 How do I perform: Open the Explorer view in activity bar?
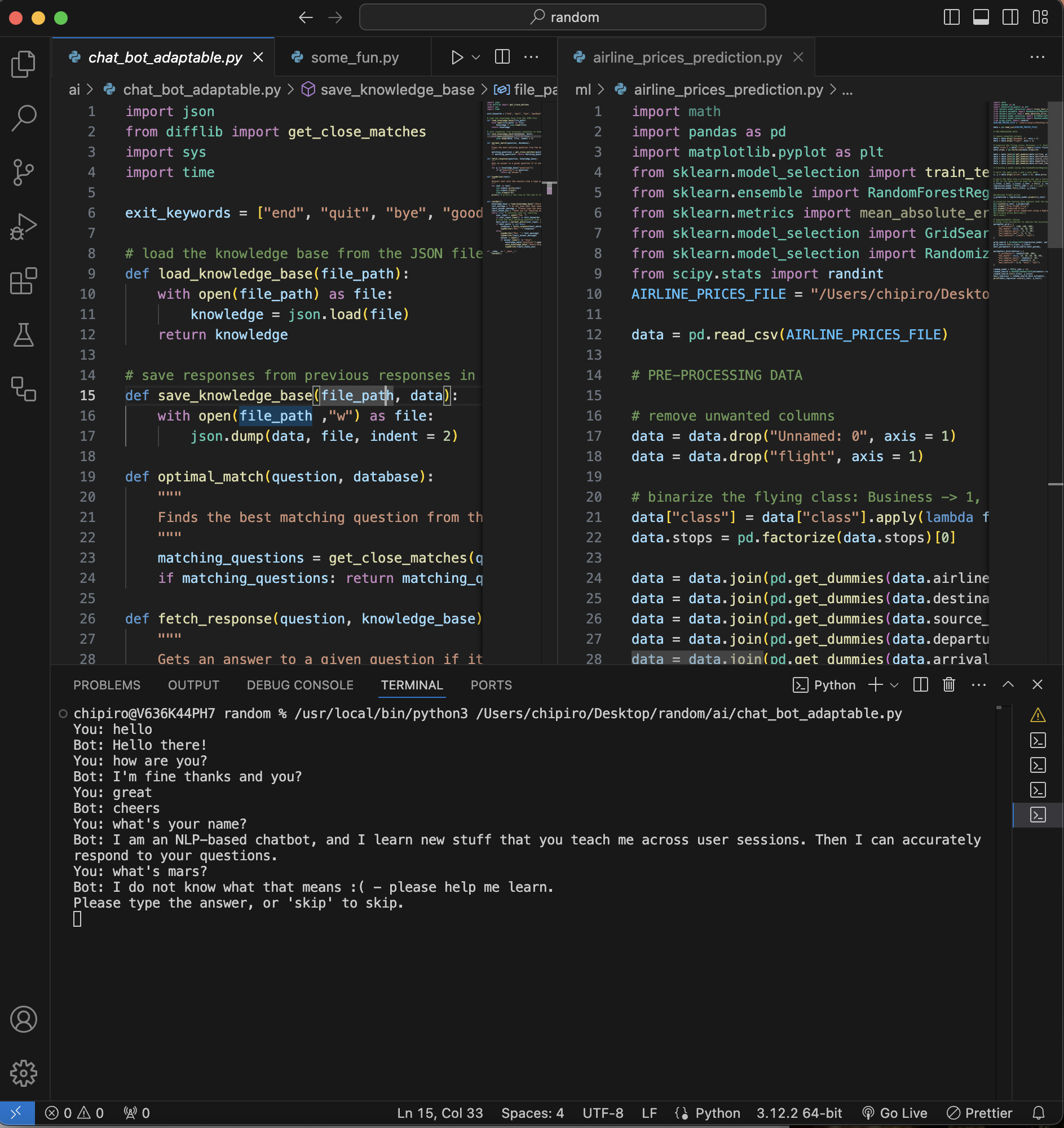(24, 64)
